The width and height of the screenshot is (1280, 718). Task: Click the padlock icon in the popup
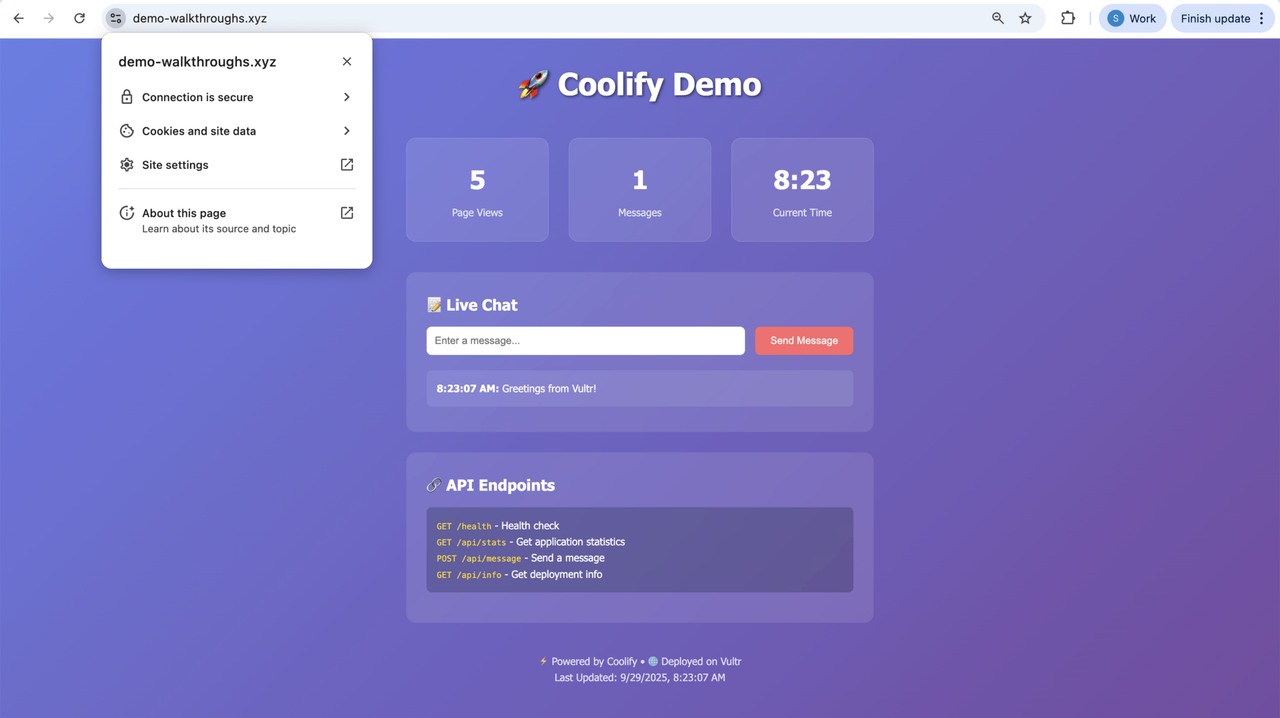click(127, 97)
